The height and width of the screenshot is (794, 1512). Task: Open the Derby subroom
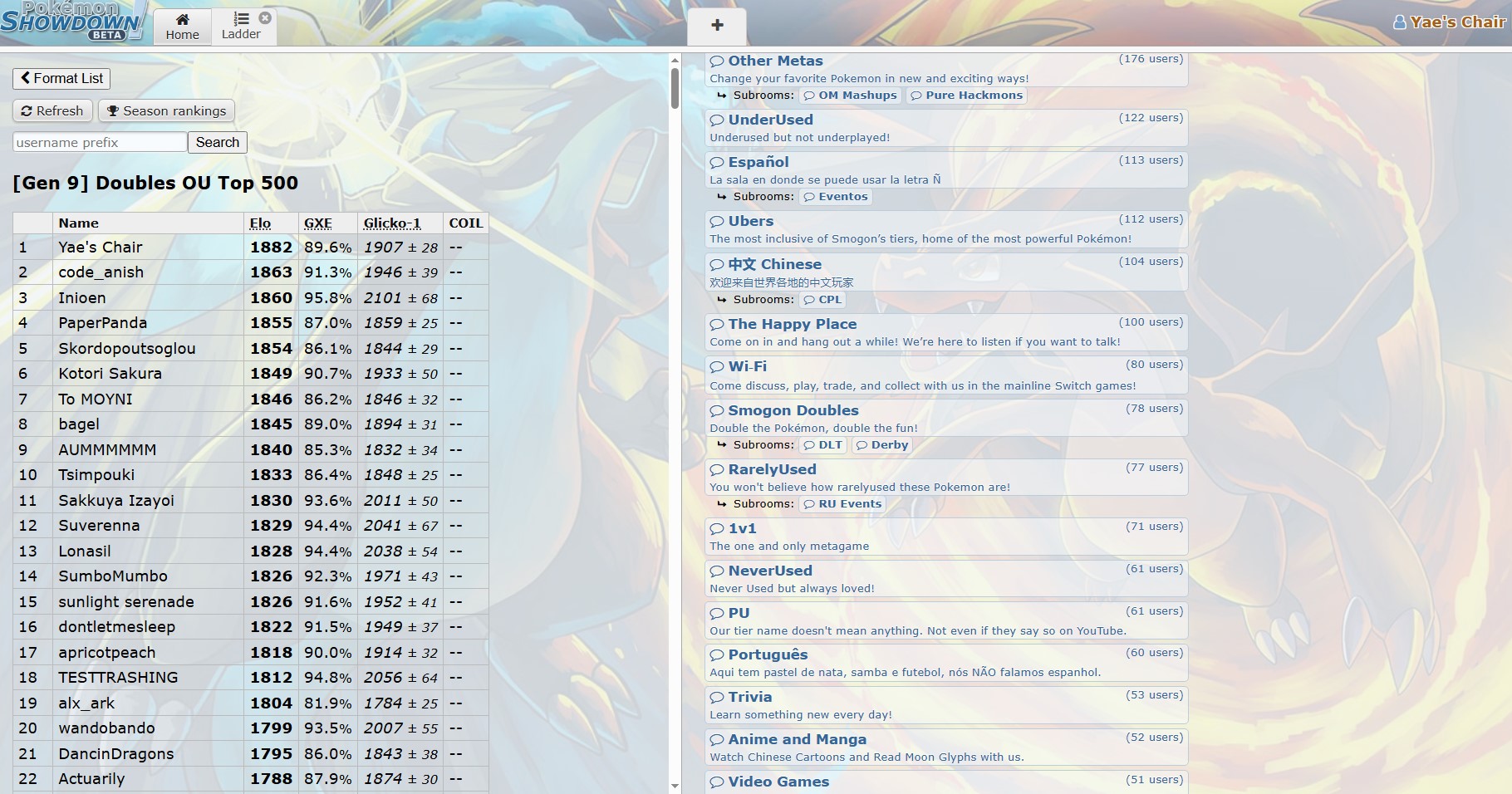881,445
